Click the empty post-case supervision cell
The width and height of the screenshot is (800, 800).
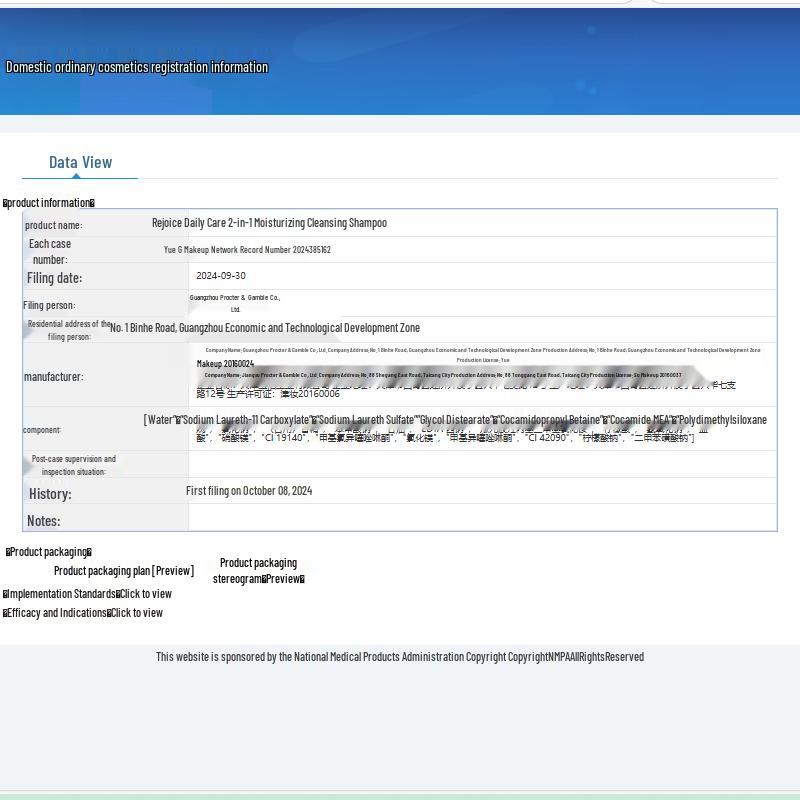(x=482, y=464)
